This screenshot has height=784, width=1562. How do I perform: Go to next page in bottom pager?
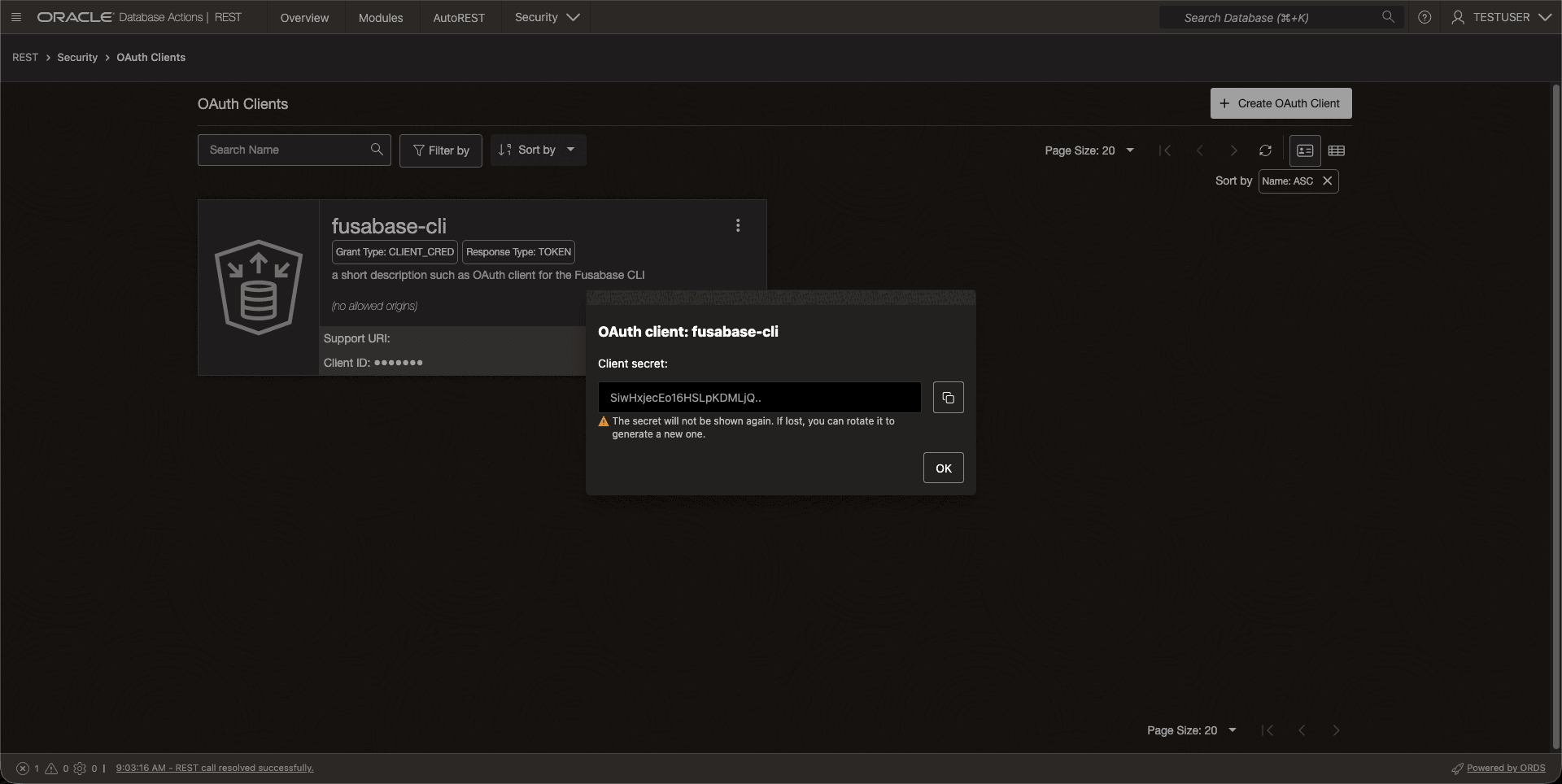point(1336,730)
